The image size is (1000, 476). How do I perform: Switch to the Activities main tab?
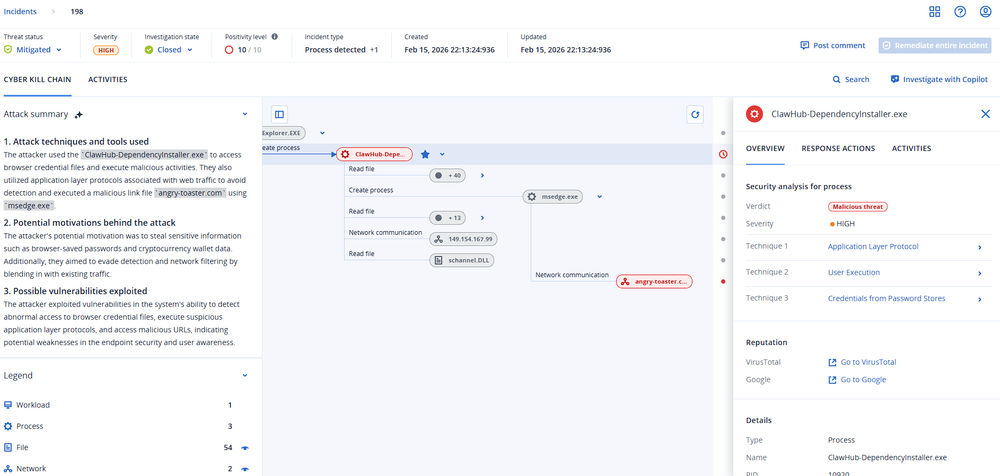point(108,79)
